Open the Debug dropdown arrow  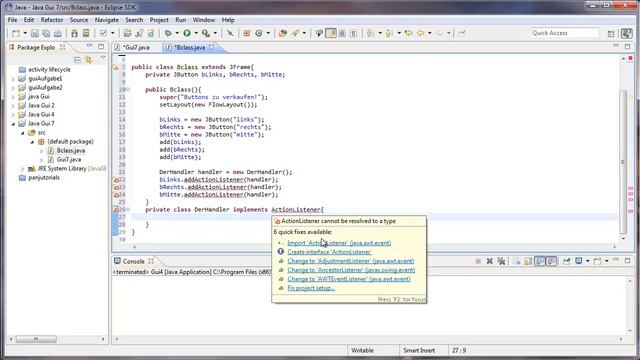click(177, 33)
